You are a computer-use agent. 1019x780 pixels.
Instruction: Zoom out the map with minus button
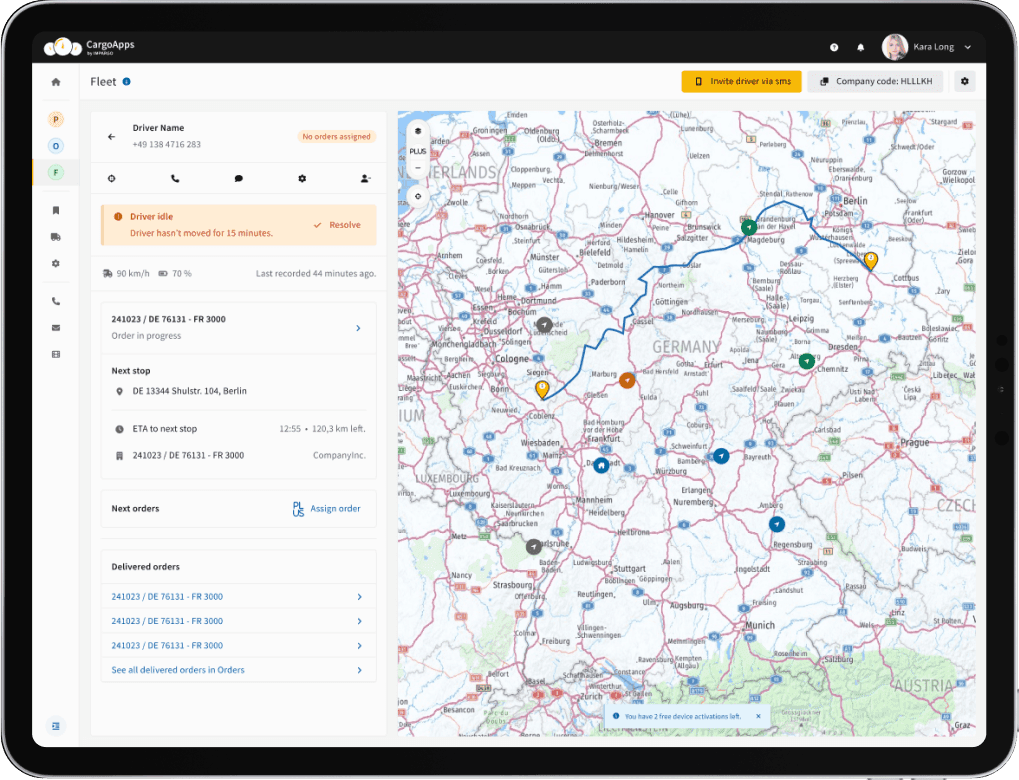point(417,167)
